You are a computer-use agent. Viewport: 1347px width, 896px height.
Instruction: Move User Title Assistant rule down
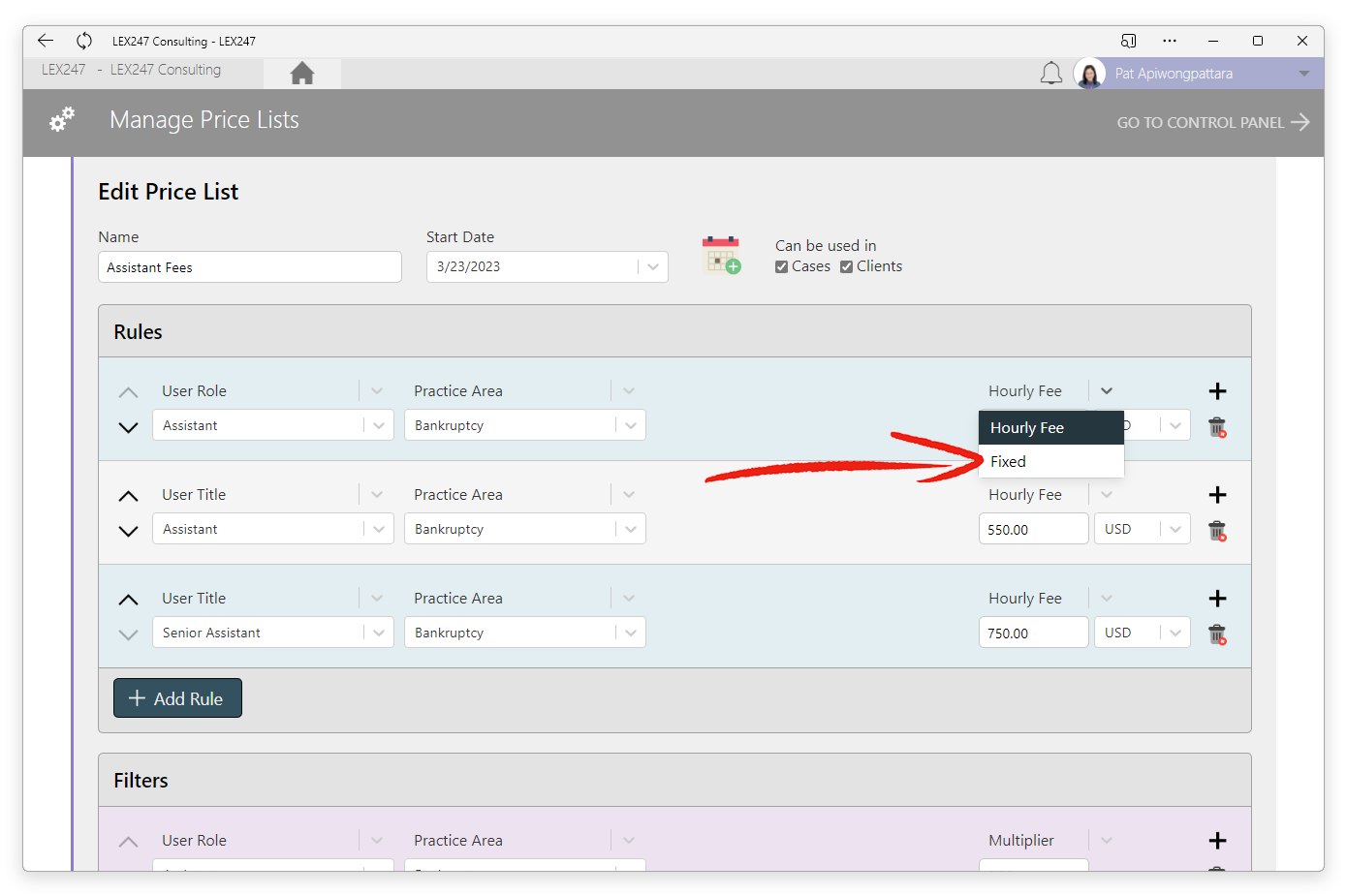pyautogui.click(x=128, y=531)
